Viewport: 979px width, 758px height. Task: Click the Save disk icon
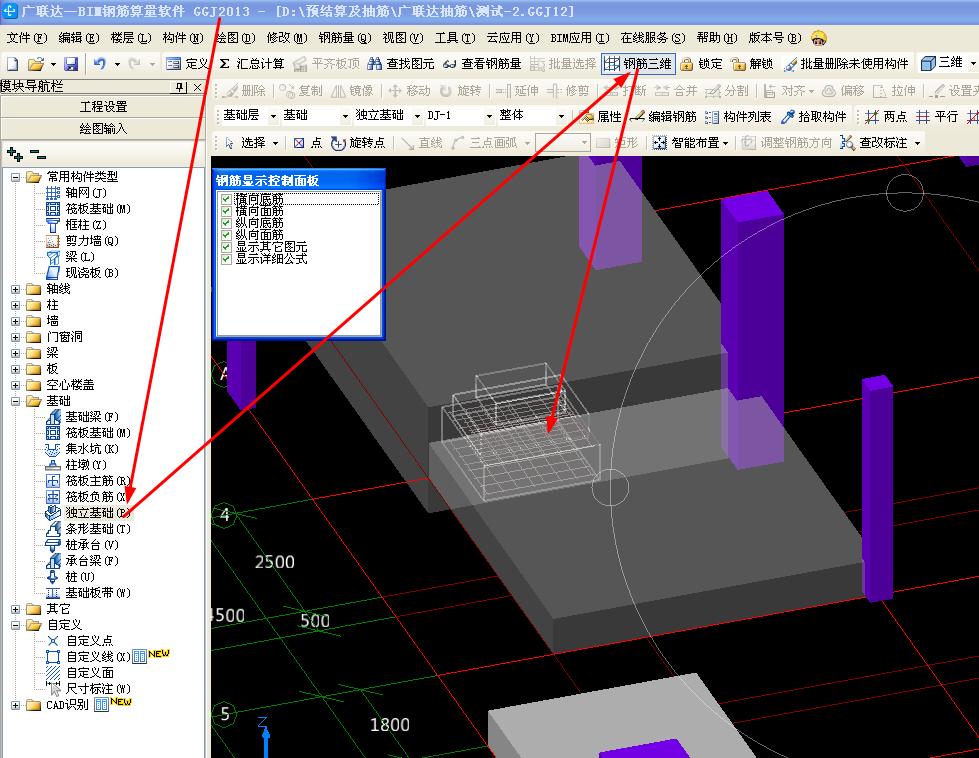point(71,64)
